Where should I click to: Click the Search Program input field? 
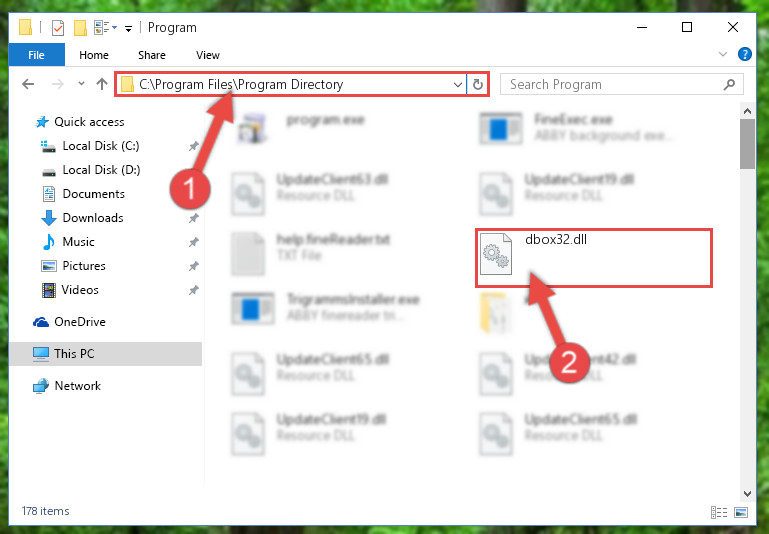pyautogui.click(x=613, y=84)
